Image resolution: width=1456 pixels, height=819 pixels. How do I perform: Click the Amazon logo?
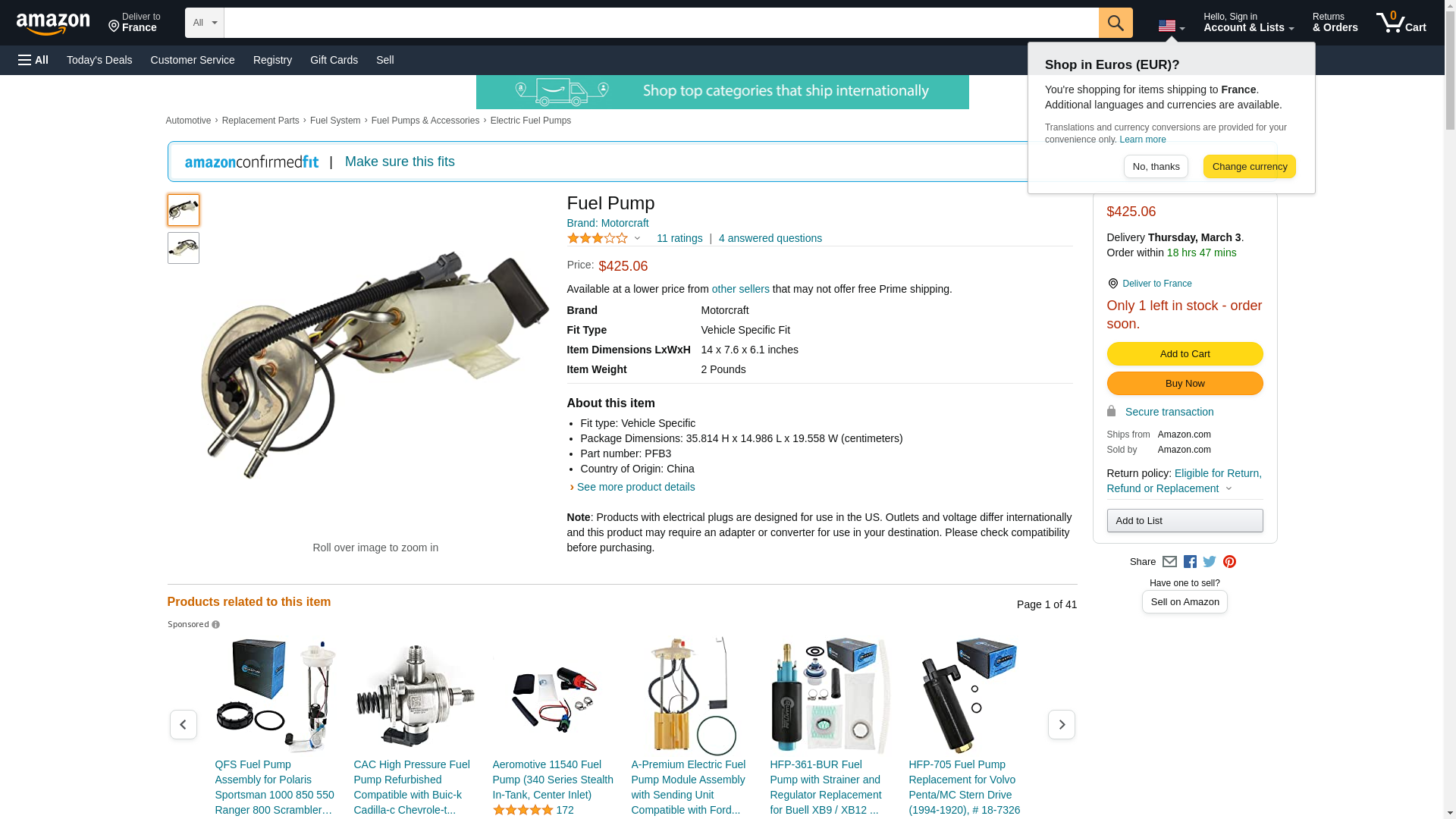click(x=53, y=24)
